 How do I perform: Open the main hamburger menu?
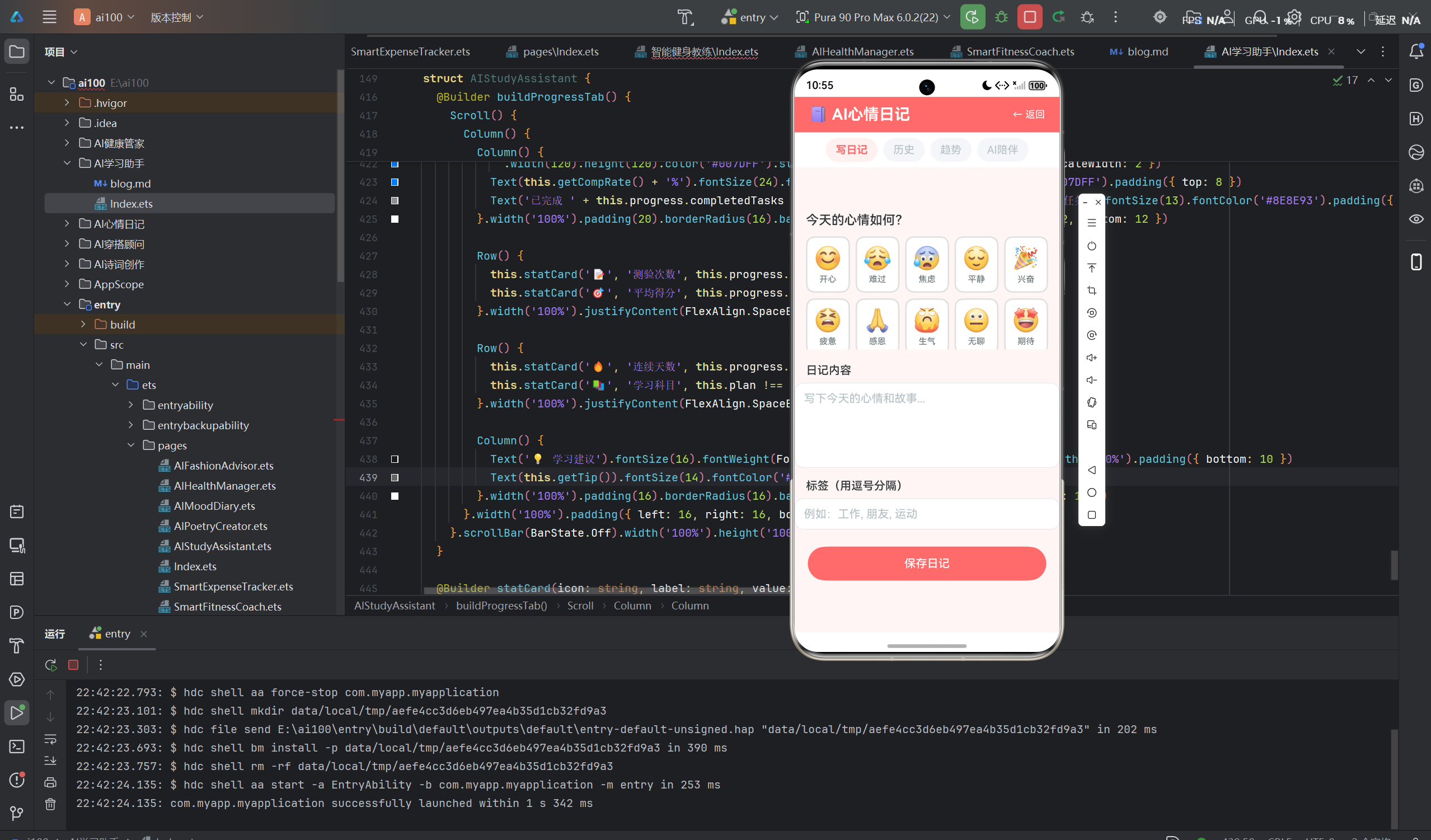49,17
